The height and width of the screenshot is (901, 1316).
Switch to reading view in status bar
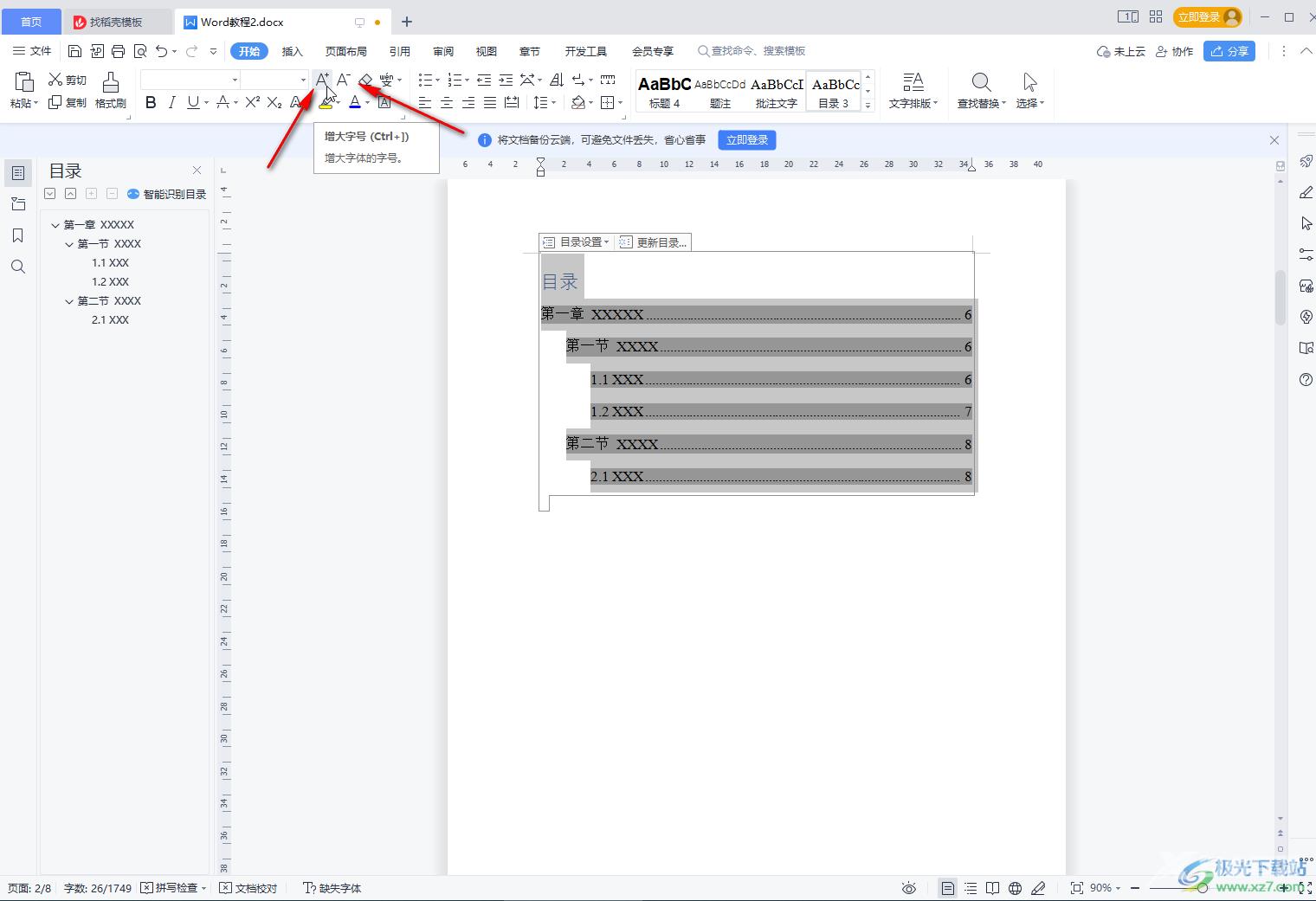coord(993,888)
